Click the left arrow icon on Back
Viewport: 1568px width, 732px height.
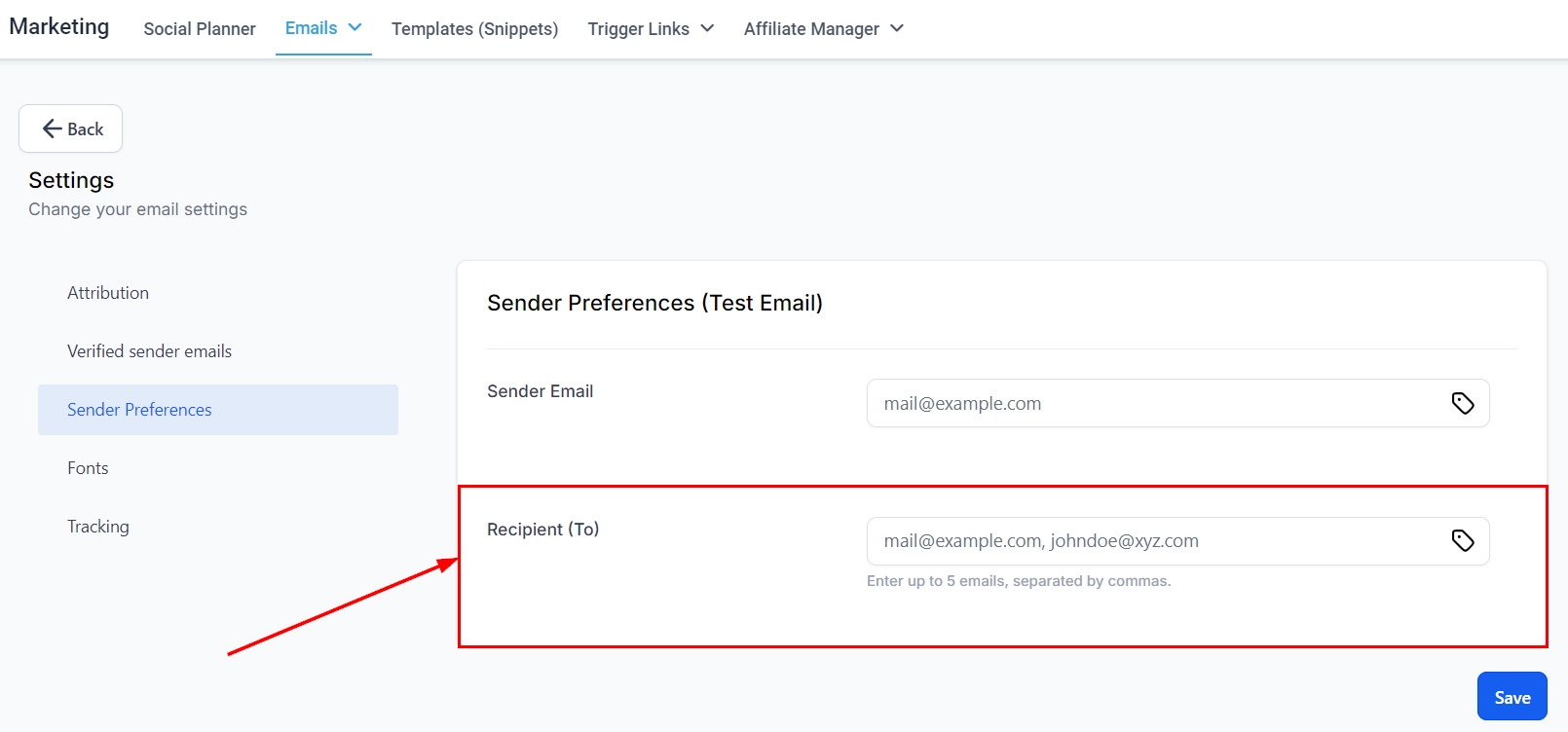tap(53, 128)
